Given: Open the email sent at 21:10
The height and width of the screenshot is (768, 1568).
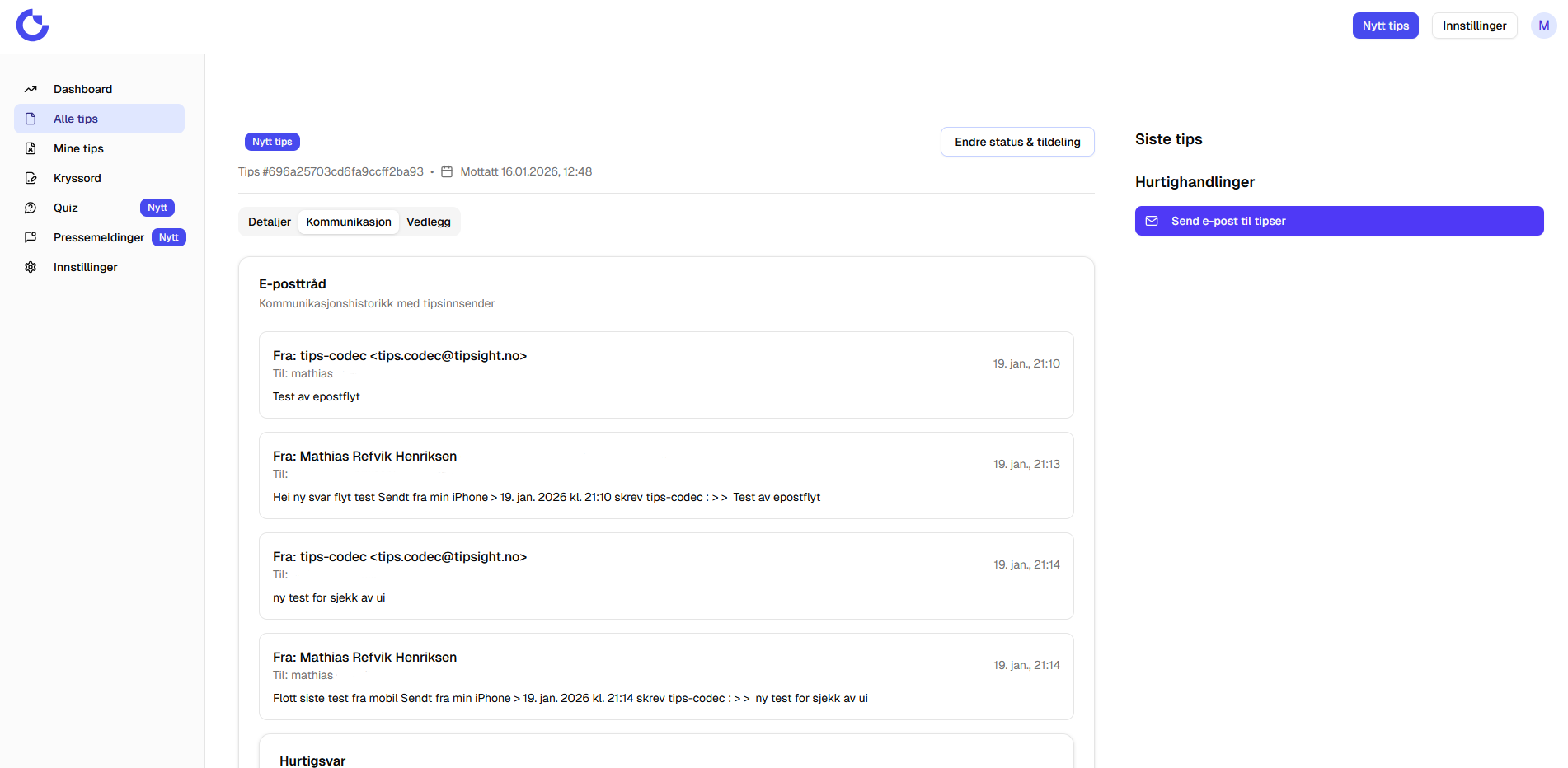Looking at the screenshot, I should [x=666, y=375].
